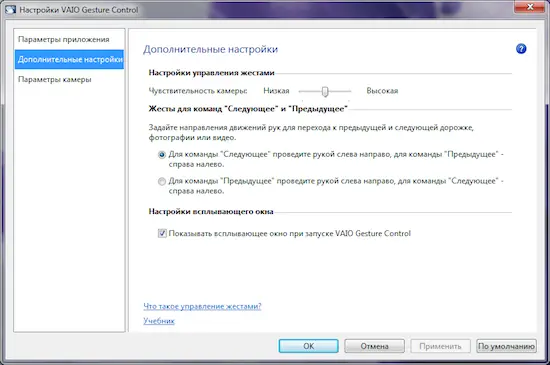The width and height of the screenshot is (550, 365).
Task: Toggle the popup window on launch checkbox
Action: pos(162,233)
